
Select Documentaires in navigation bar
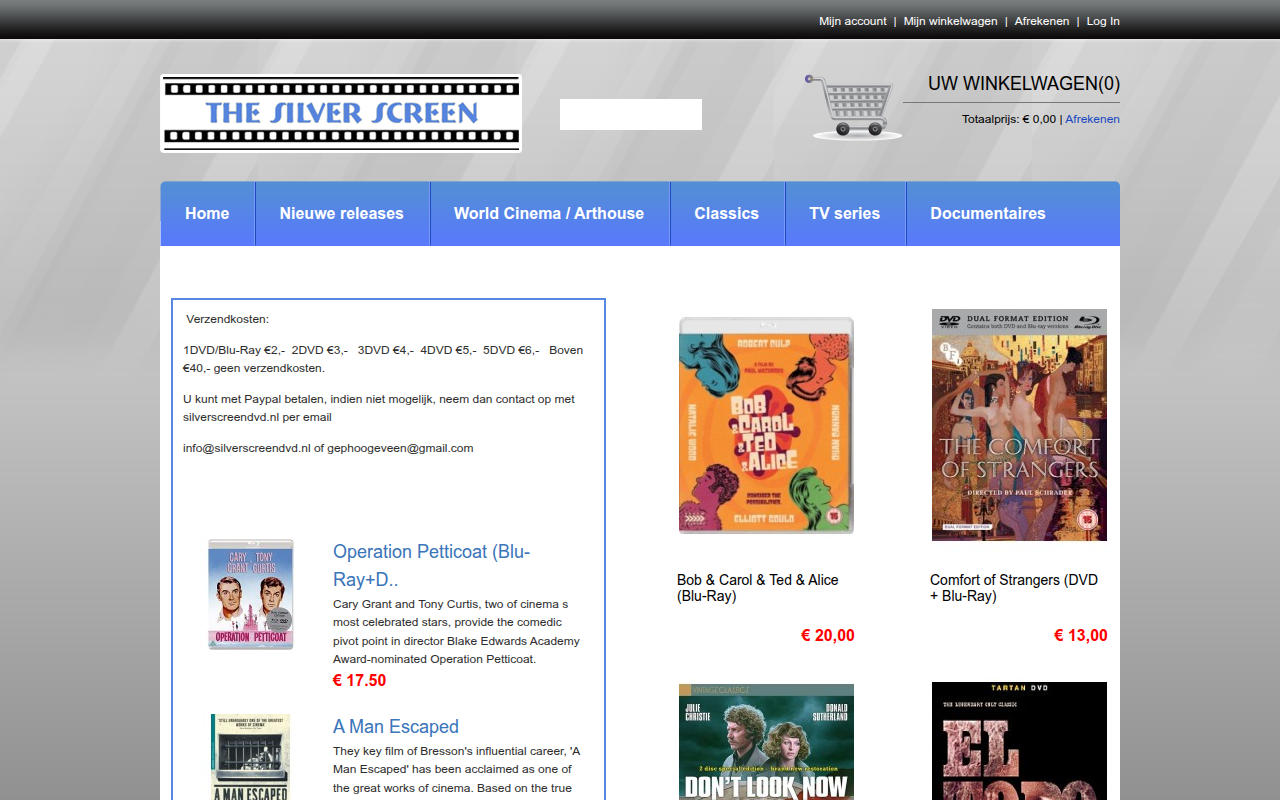click(988, 213)
